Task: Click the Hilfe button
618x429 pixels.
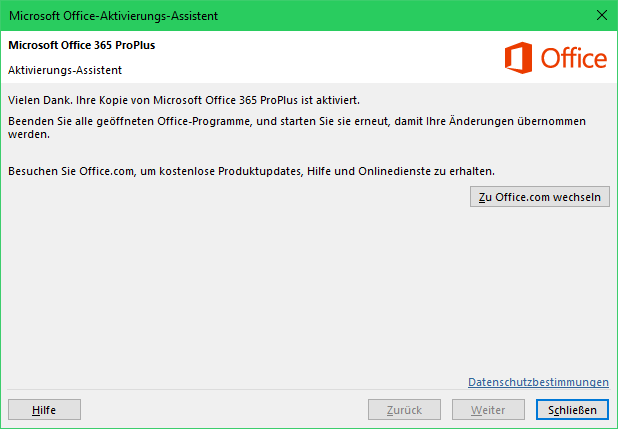Action: (44, 410)
